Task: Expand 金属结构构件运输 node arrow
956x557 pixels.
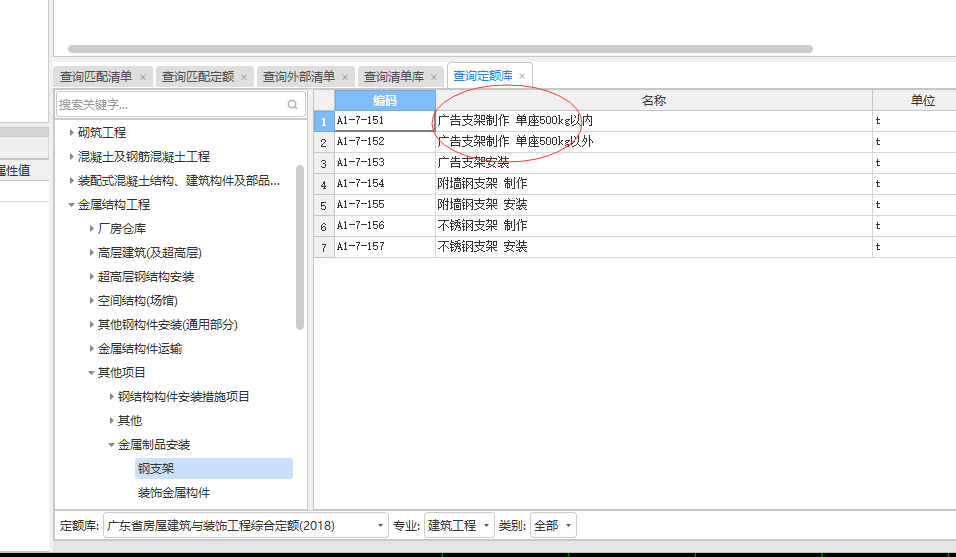Action: pos(91,349)
